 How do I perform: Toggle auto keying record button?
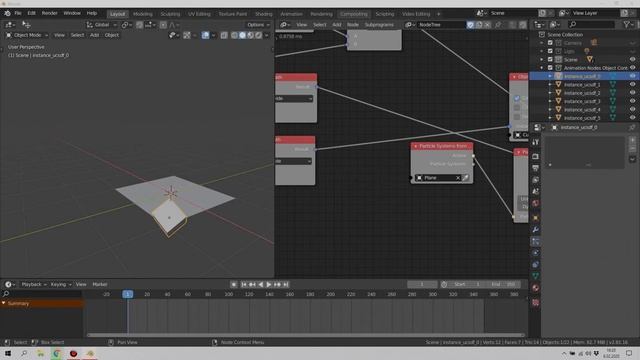pyautogui.click(x=233, y=284)
